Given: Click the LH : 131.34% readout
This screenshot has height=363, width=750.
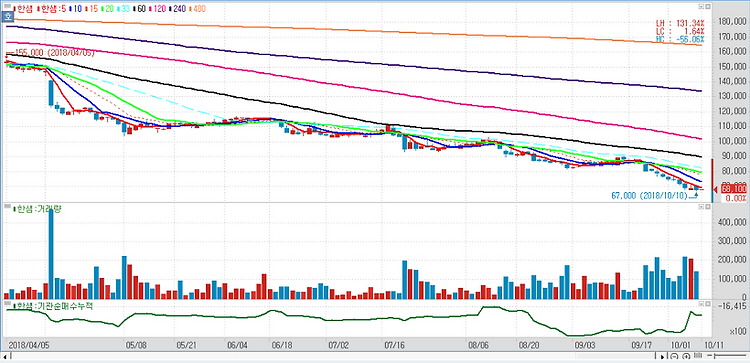Looking at the screenshot, I should (x=681, y=22).
